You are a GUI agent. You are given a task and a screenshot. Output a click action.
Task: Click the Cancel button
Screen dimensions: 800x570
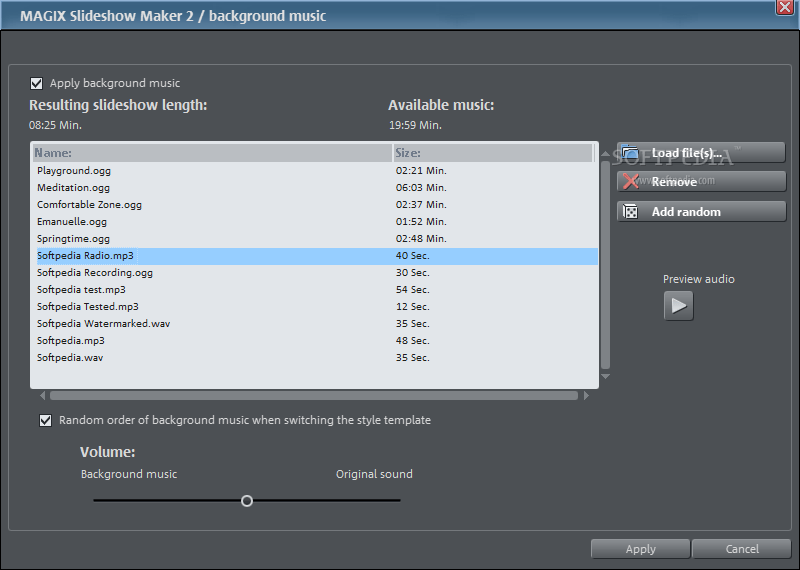(x=742, y=549)
